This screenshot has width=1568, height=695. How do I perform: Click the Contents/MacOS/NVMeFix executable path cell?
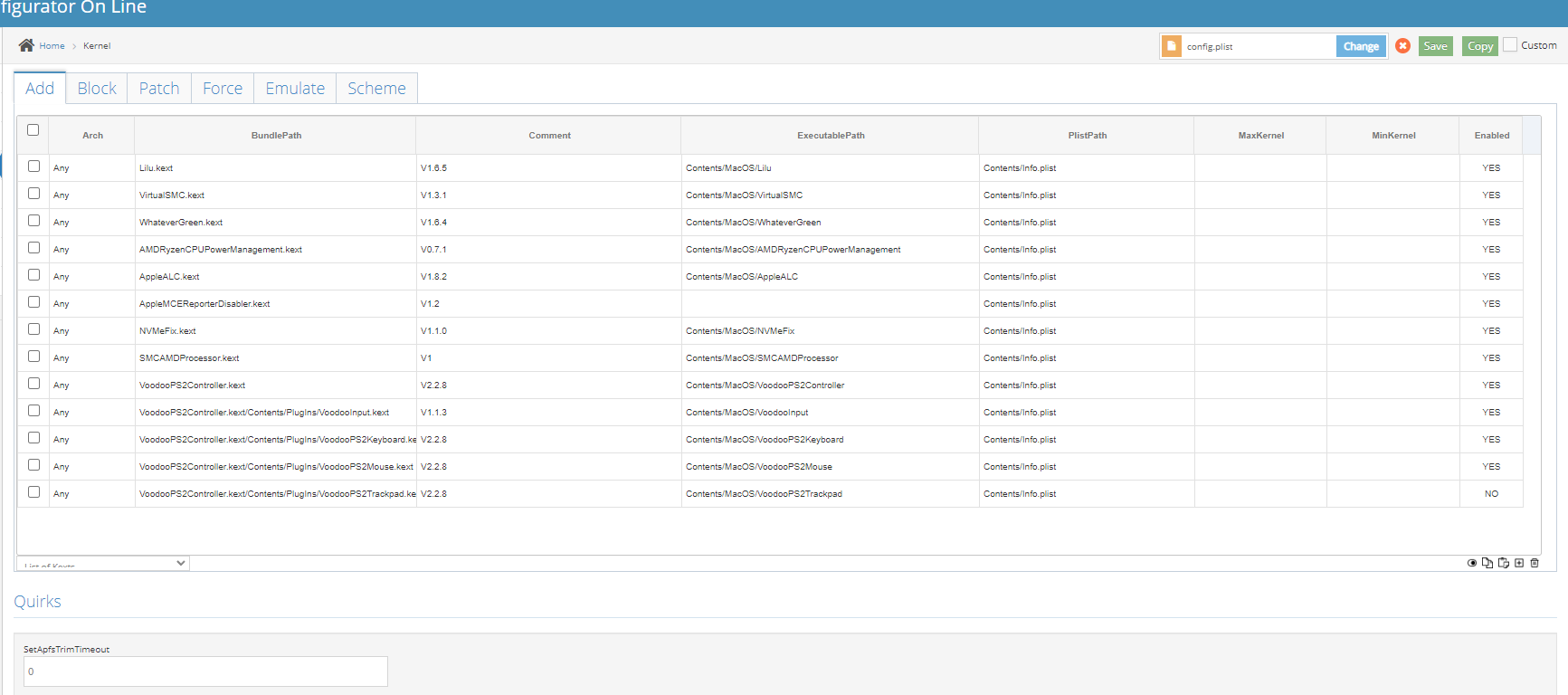point(831,331)
